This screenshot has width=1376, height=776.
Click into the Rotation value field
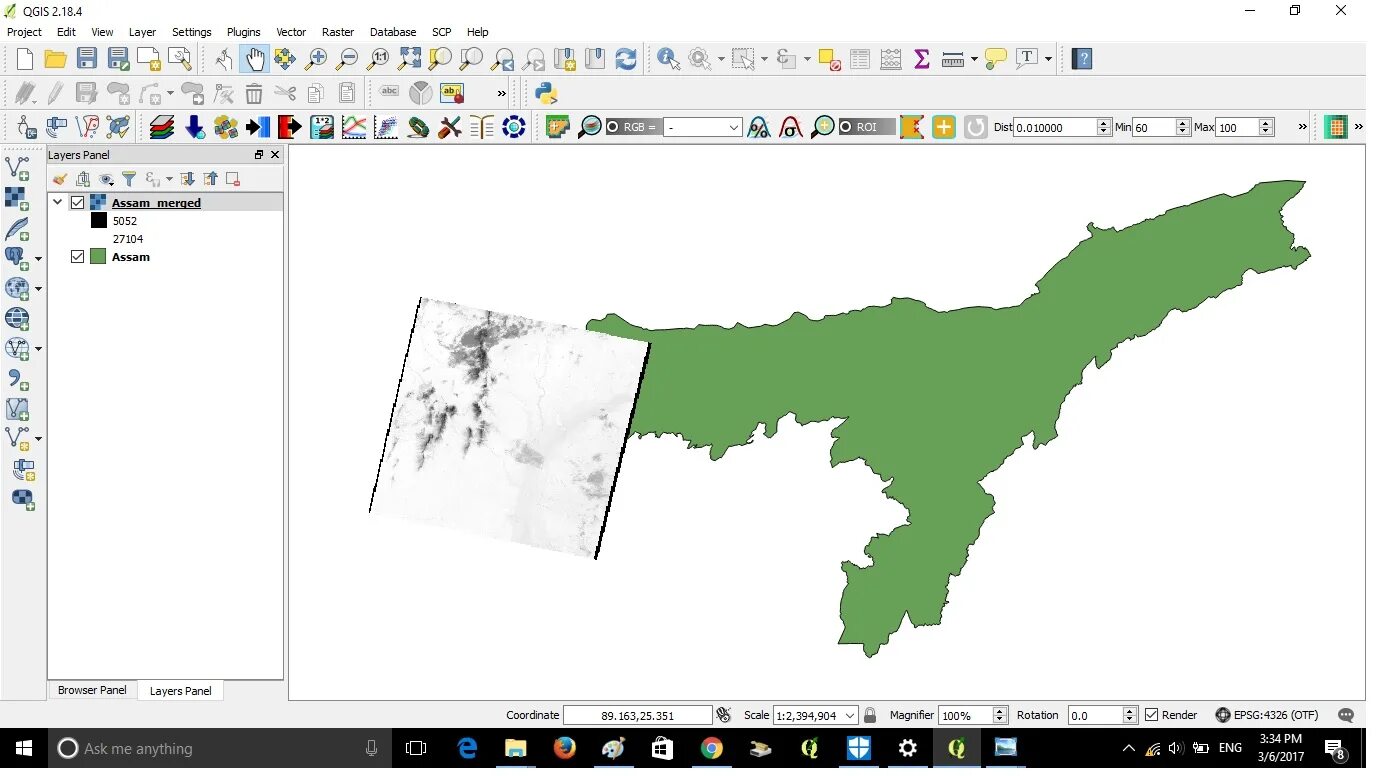1095,715
